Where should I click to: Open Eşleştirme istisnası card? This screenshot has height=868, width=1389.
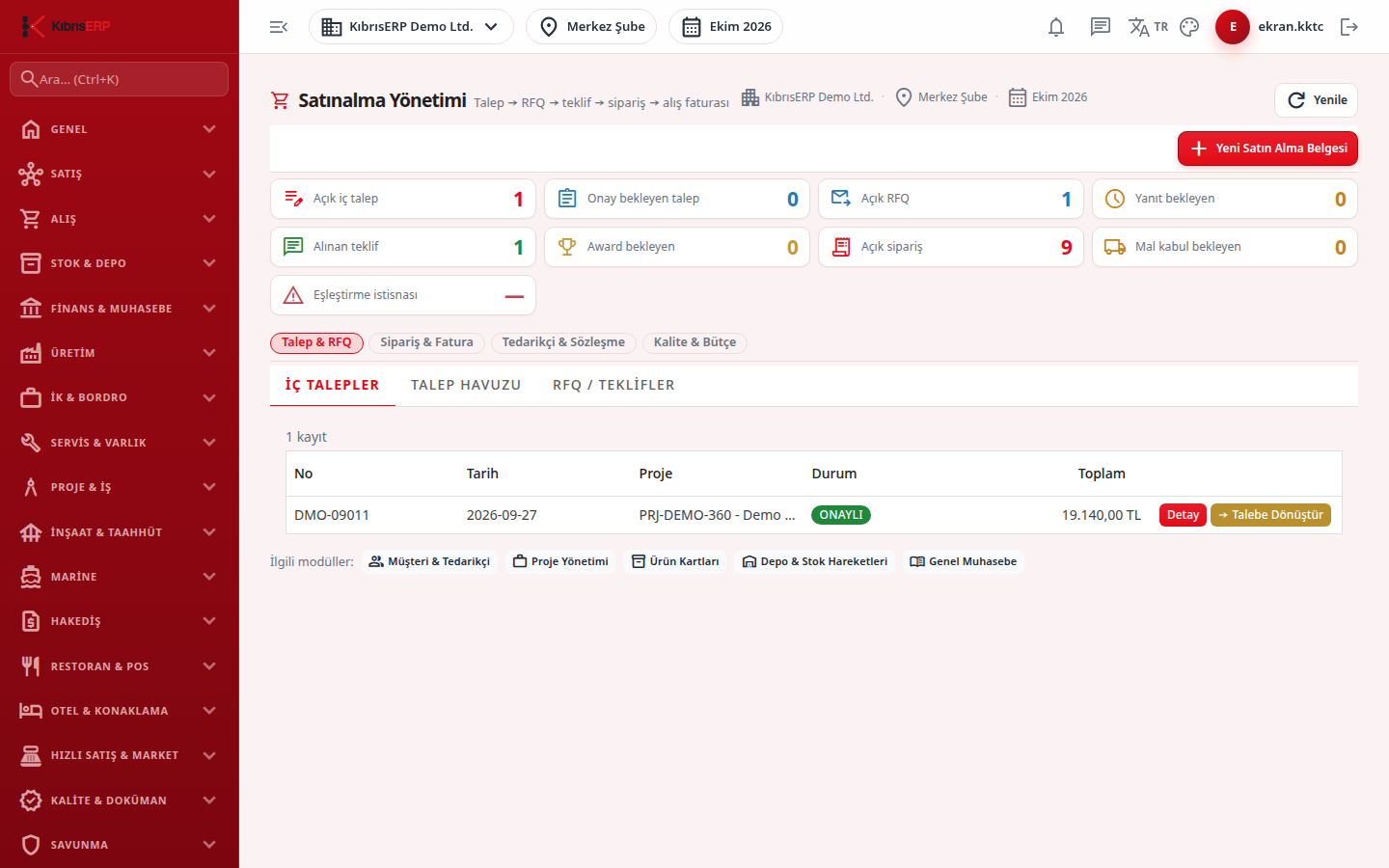pyautogui.click(x=403, y=295)
